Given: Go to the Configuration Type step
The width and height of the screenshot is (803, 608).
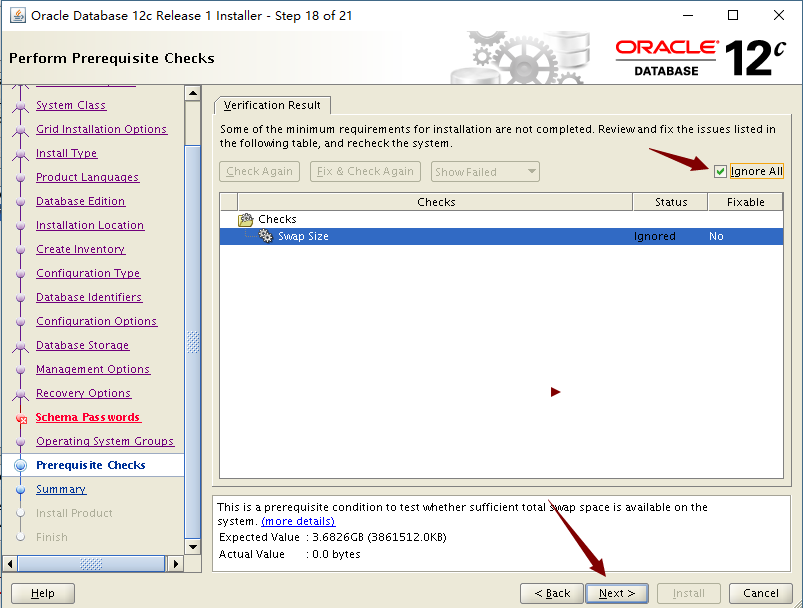Looking at the screenshot, I should tap(88, 274).
